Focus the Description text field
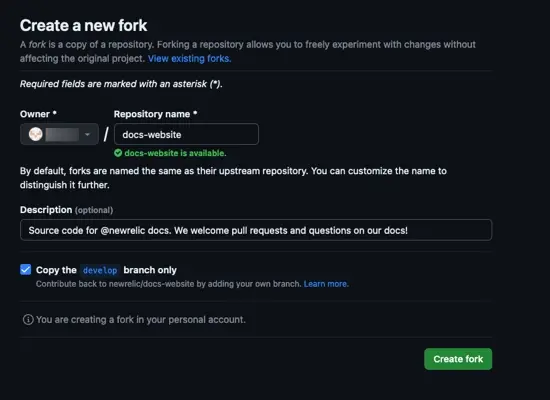550x400 pixels. [256, 230]
